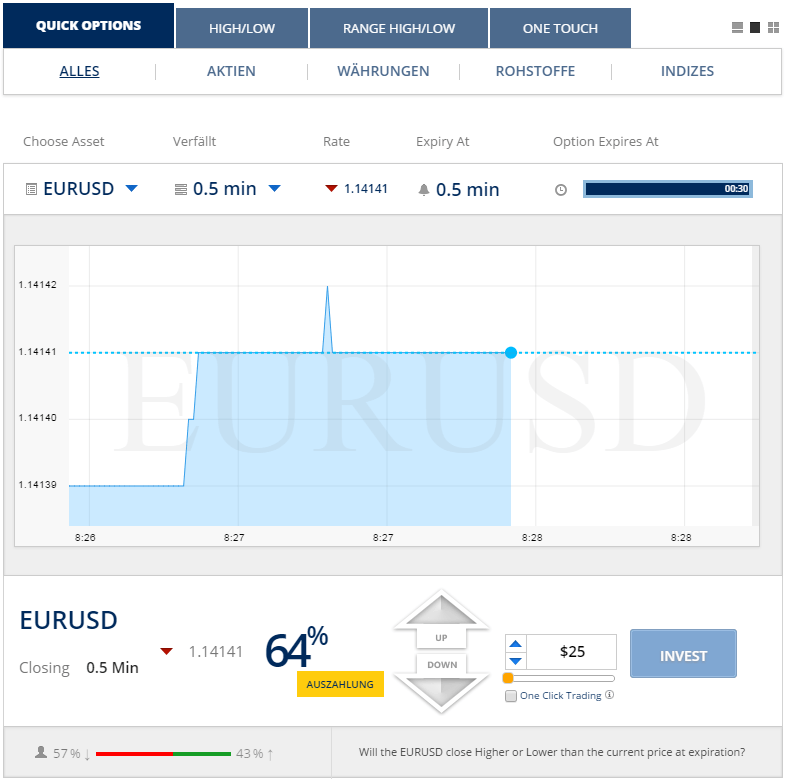Click the orange investment amount slider handle
Viewport: 786px width, 782px height.
click(x=508, y=678)
